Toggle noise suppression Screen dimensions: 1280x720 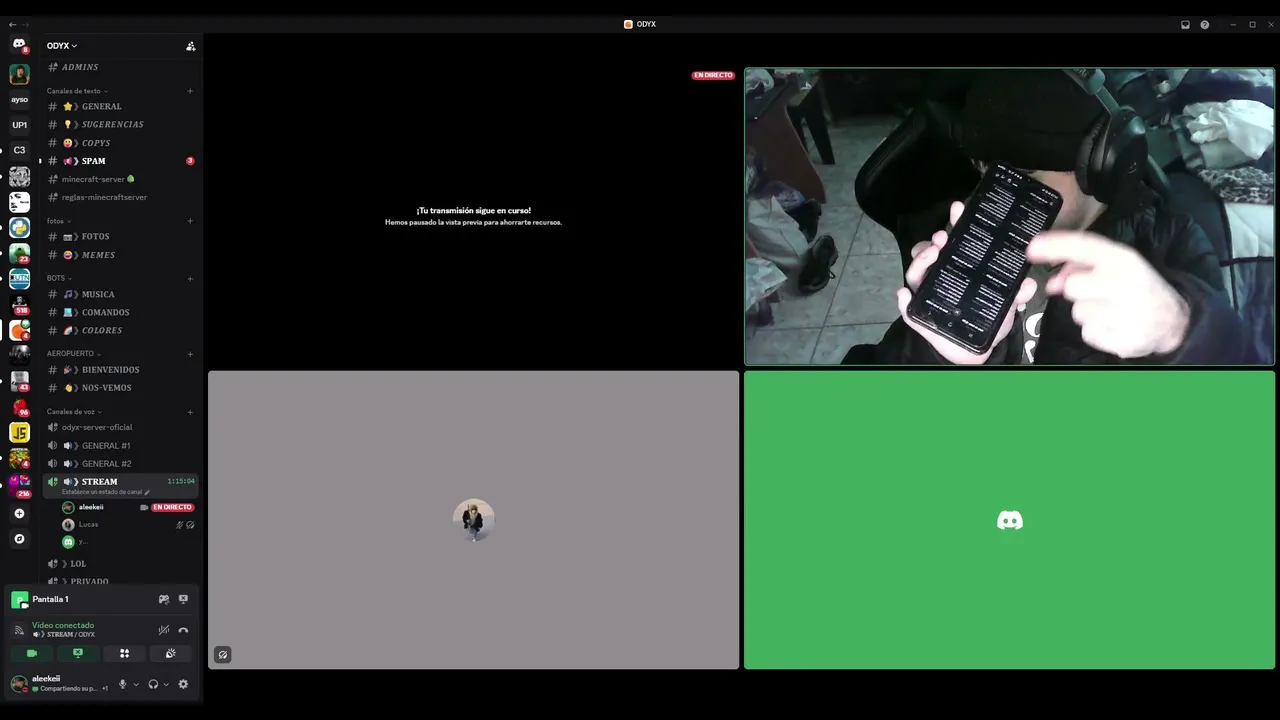point(164,630)
